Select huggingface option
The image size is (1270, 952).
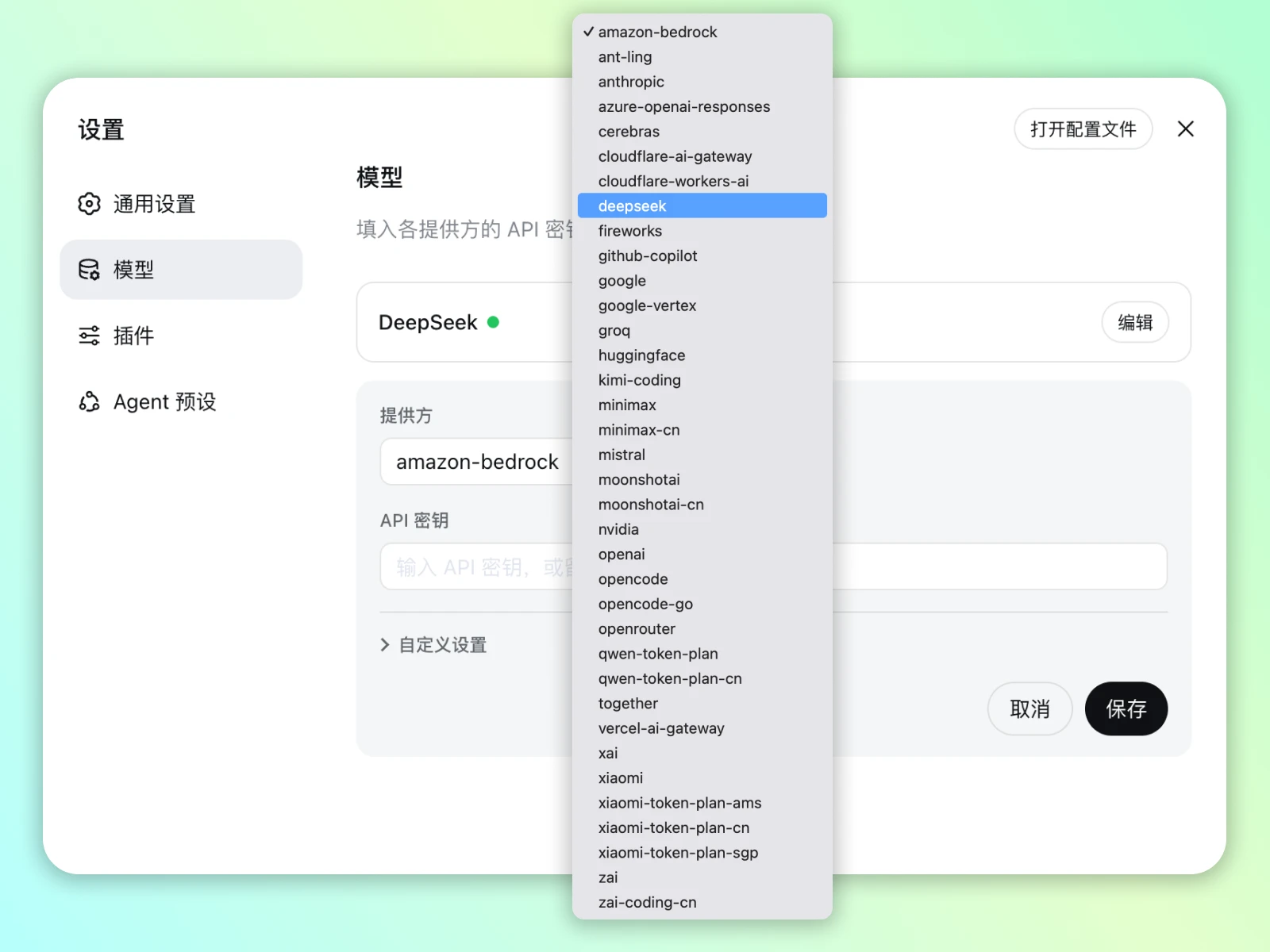tap(702, 355)
